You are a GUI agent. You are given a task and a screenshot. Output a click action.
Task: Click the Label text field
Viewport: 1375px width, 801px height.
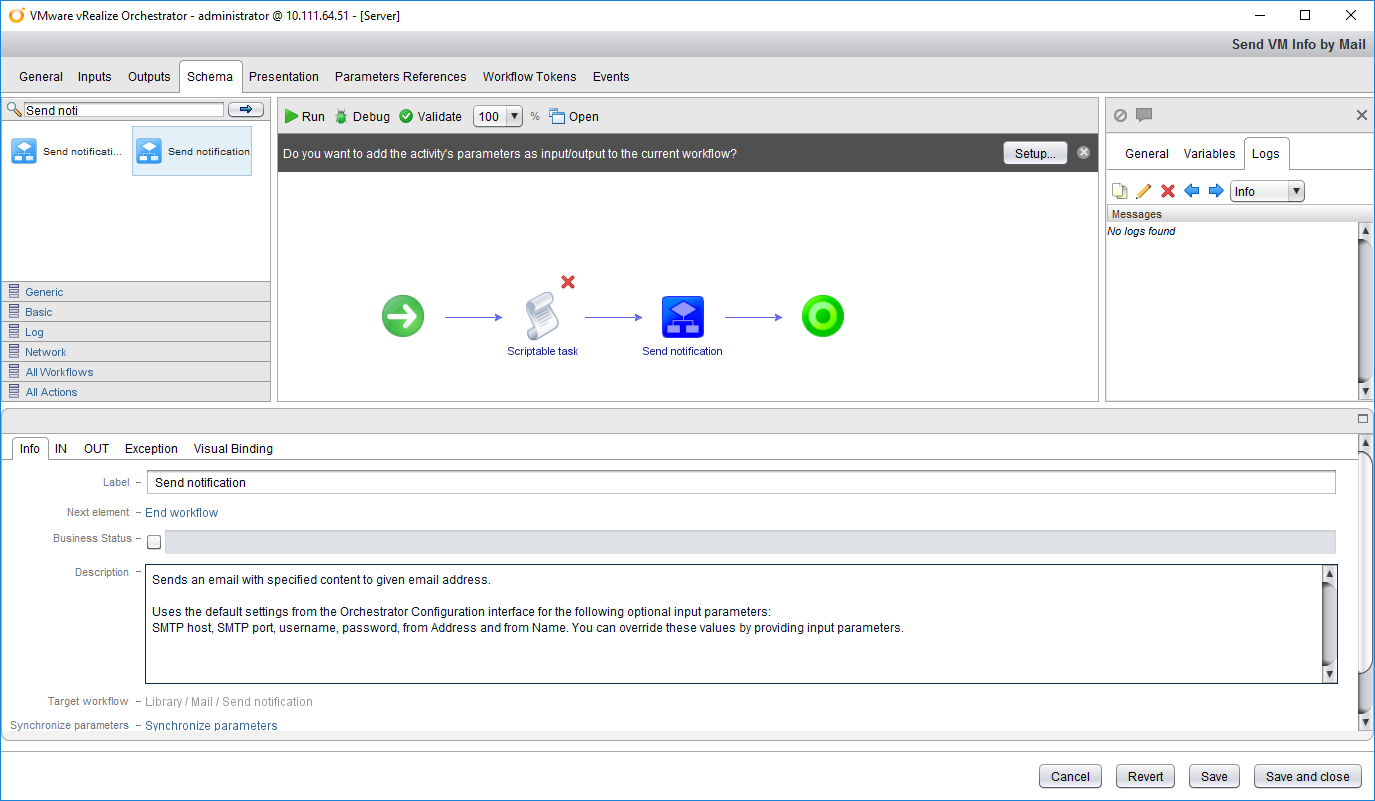coord(740,482)
